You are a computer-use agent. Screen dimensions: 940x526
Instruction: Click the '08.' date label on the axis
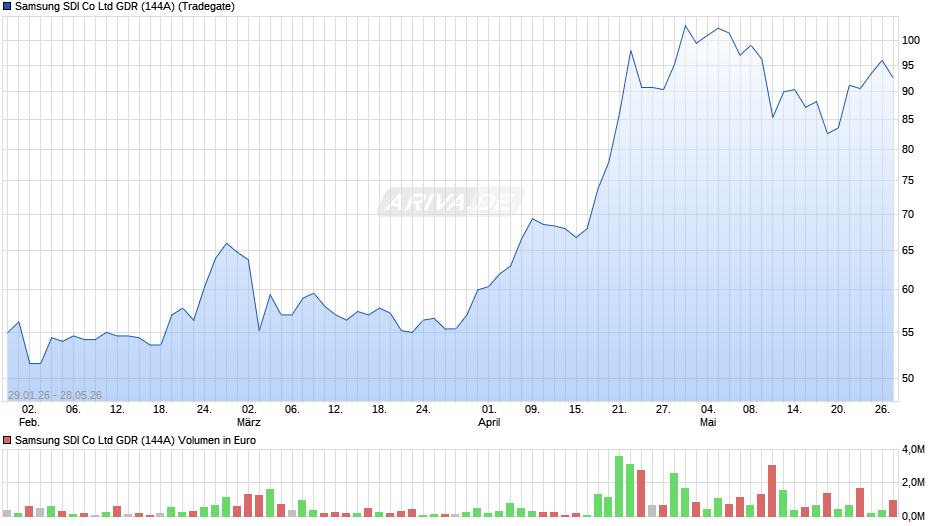click(x=751, y=409)
